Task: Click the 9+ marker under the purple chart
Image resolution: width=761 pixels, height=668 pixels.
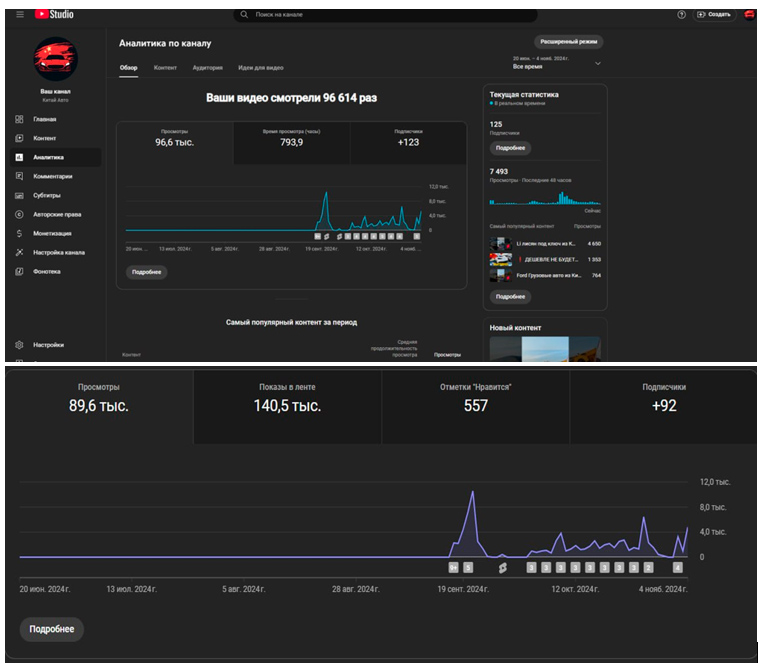Action: [x=453, y=568]
